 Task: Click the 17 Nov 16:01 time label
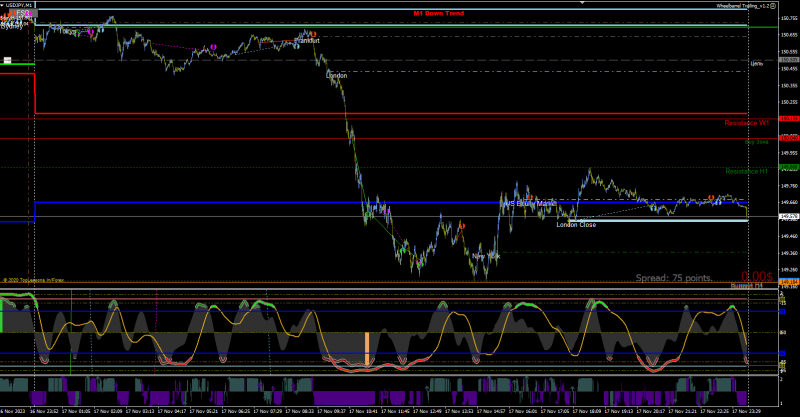[x=522, y=411]
